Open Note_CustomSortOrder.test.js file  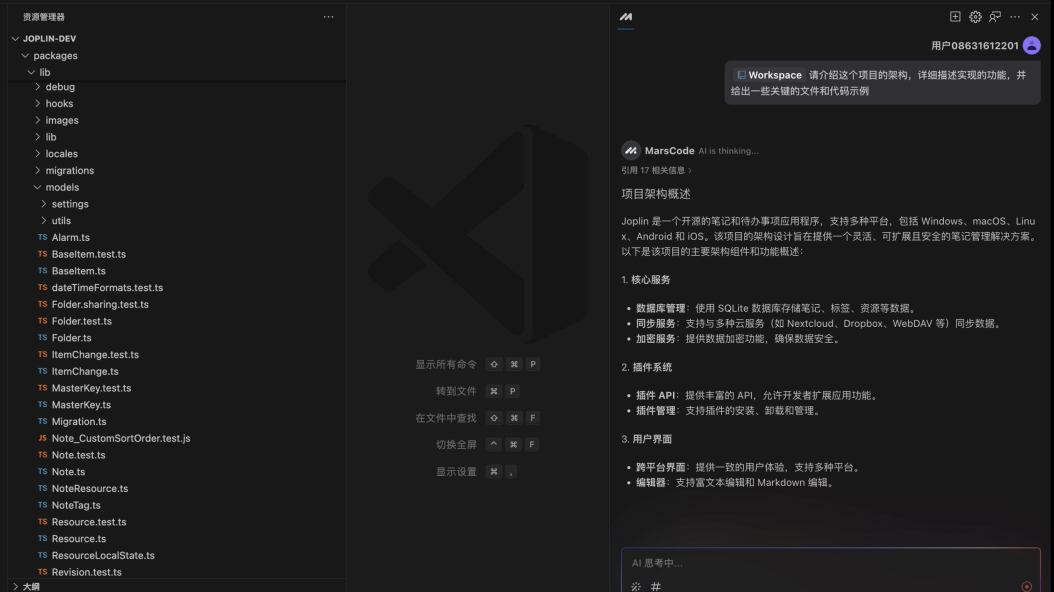[x=121, y=438]
